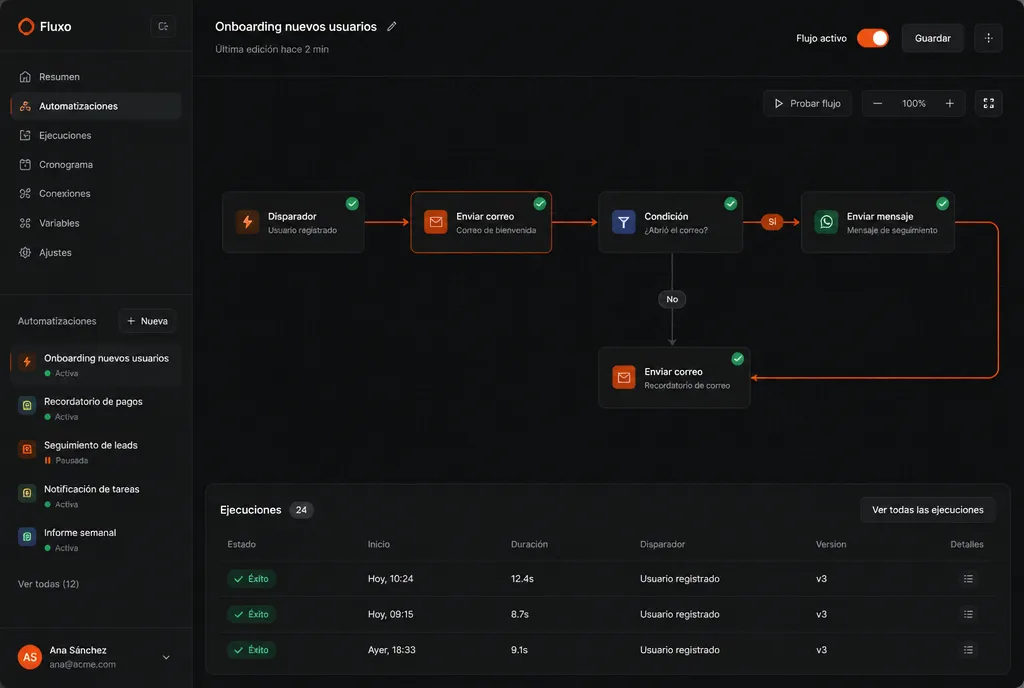1024x688 pixels.
Task: Click the Correo de bienvenida envelope icon
Action: [436, 222]
